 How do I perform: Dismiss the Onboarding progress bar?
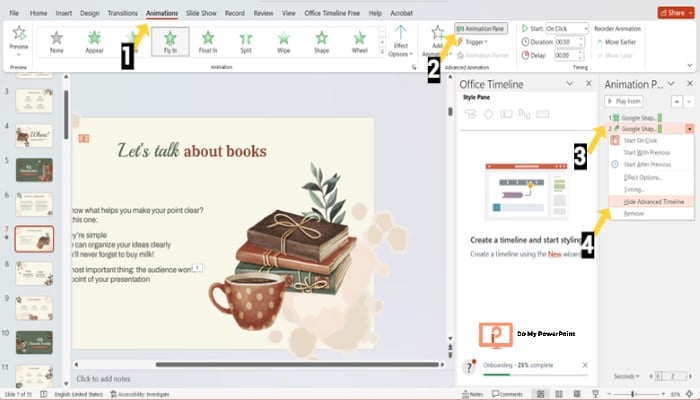coord(585,365)
